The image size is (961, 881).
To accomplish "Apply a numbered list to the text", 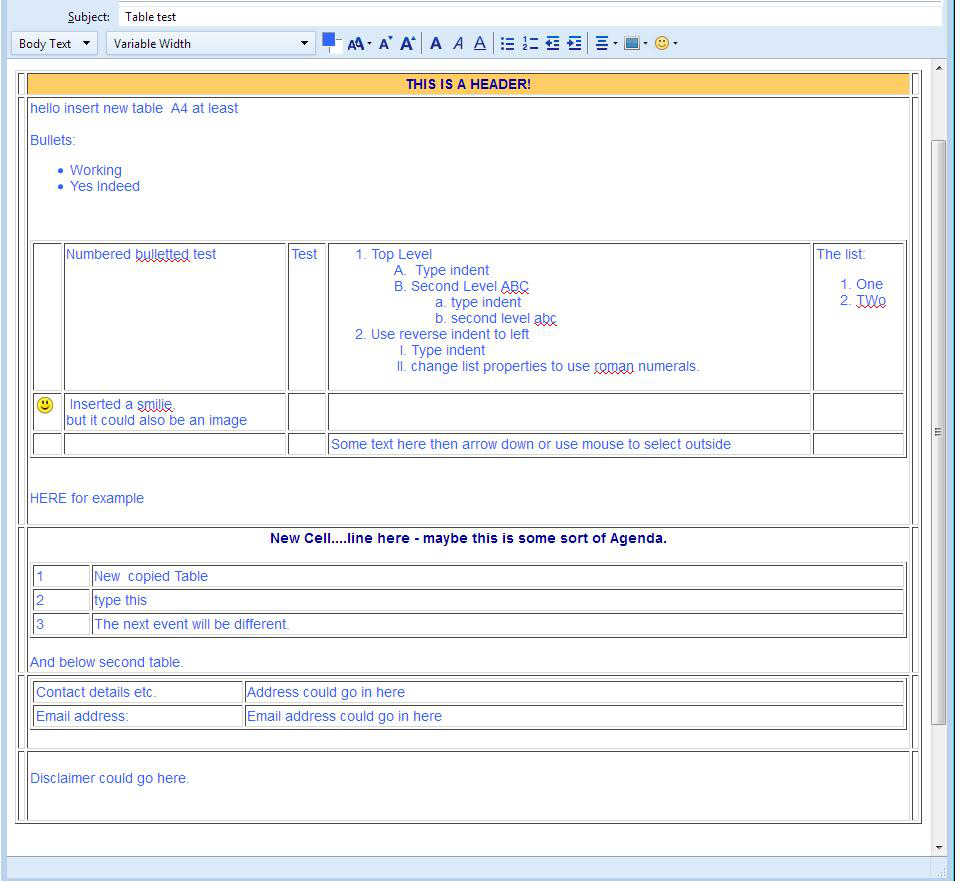I will point(529,43).
